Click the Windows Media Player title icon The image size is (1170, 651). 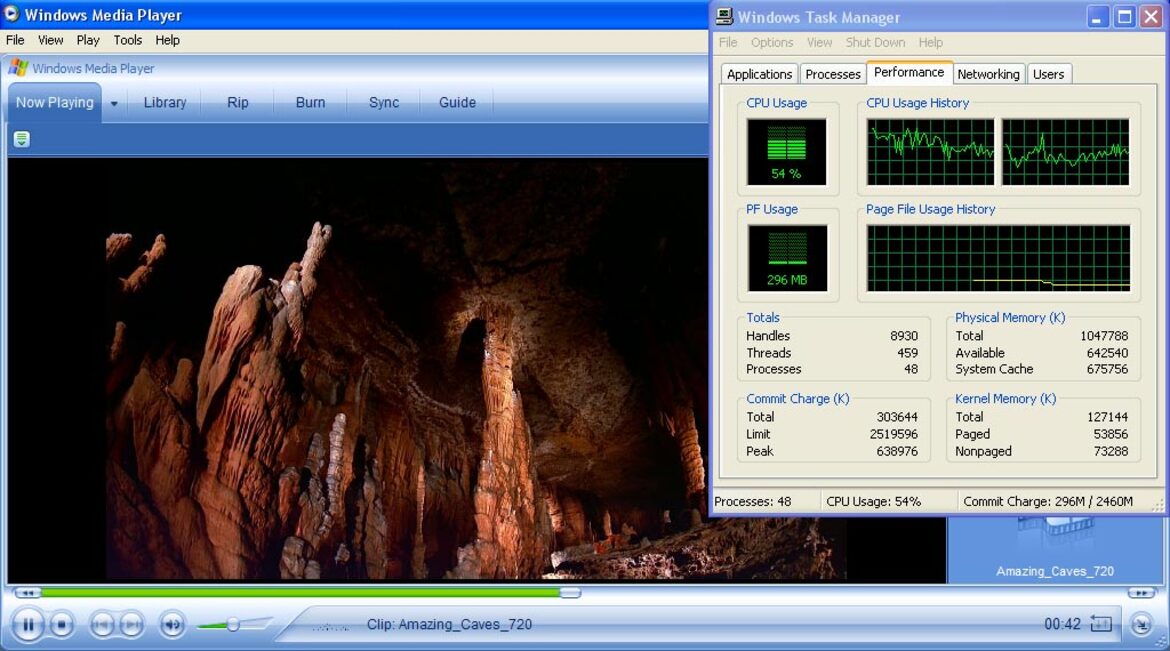tap(11, 13)
